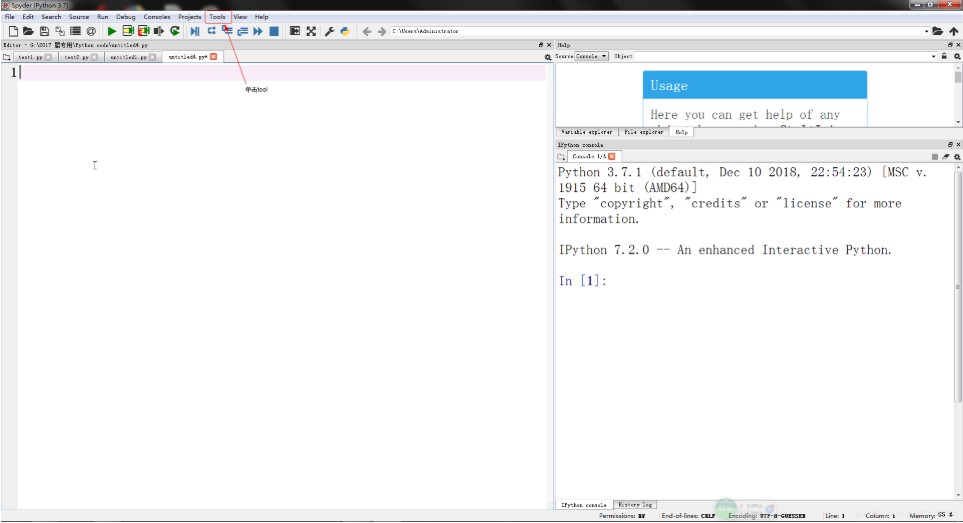The image size is (963, 523).
Task: Open the file list icon
Action: click(75, 31)
